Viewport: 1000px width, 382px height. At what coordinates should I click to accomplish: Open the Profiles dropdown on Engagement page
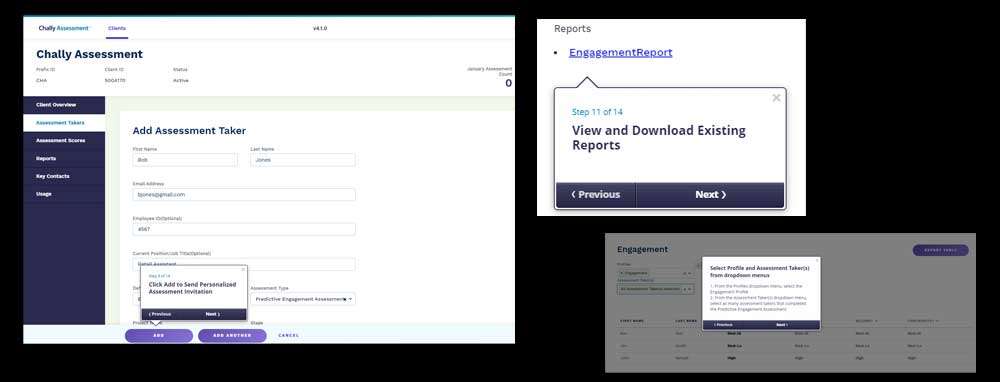point(655,273)
